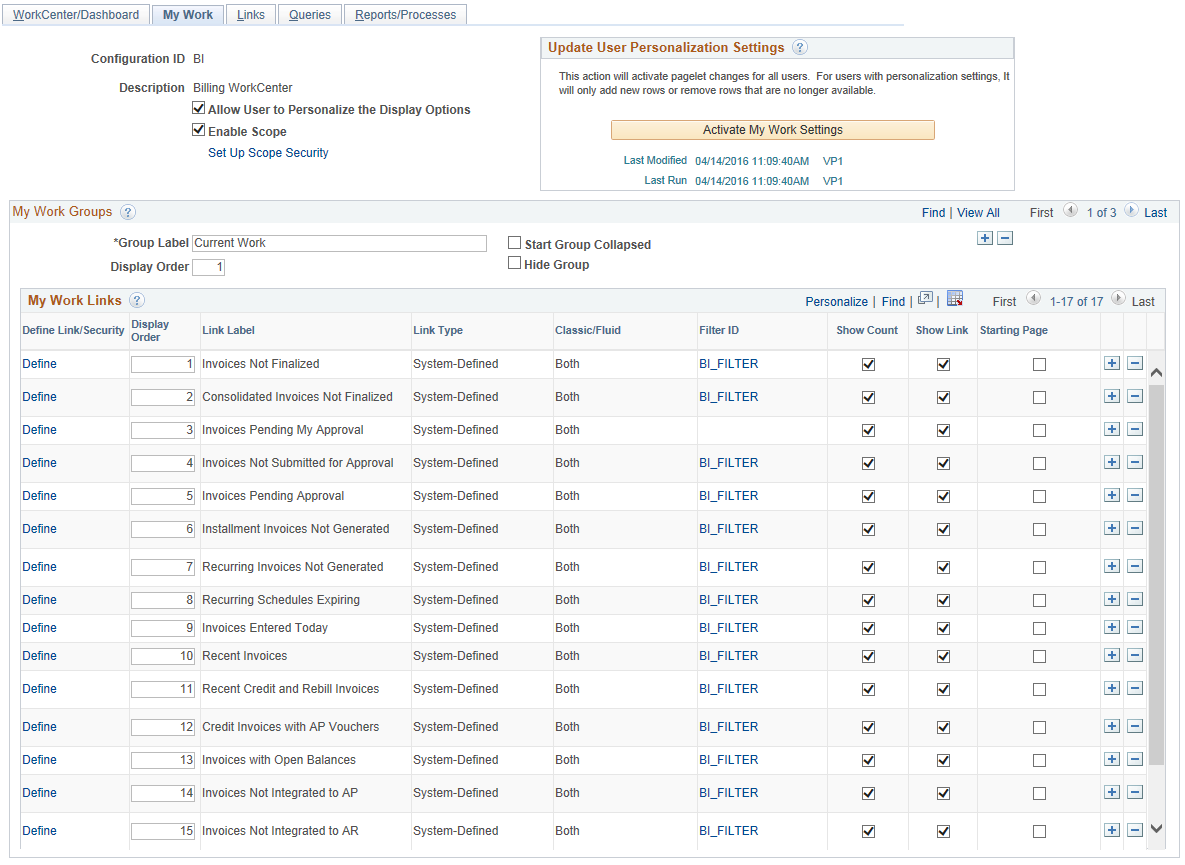Add a new work group with plus icon

tap(985, 238)
